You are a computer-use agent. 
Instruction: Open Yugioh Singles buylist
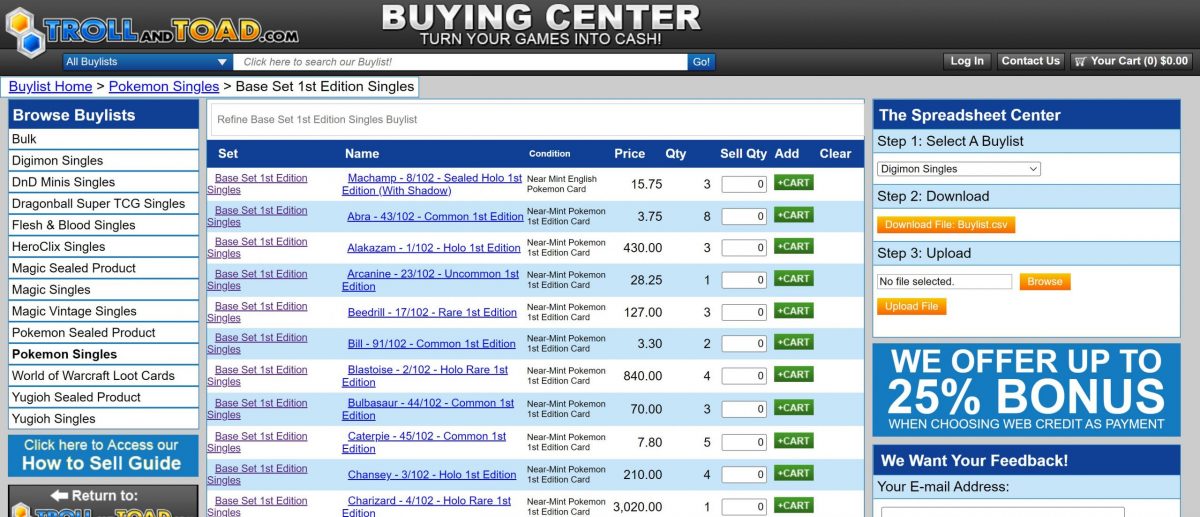[103, 419]
